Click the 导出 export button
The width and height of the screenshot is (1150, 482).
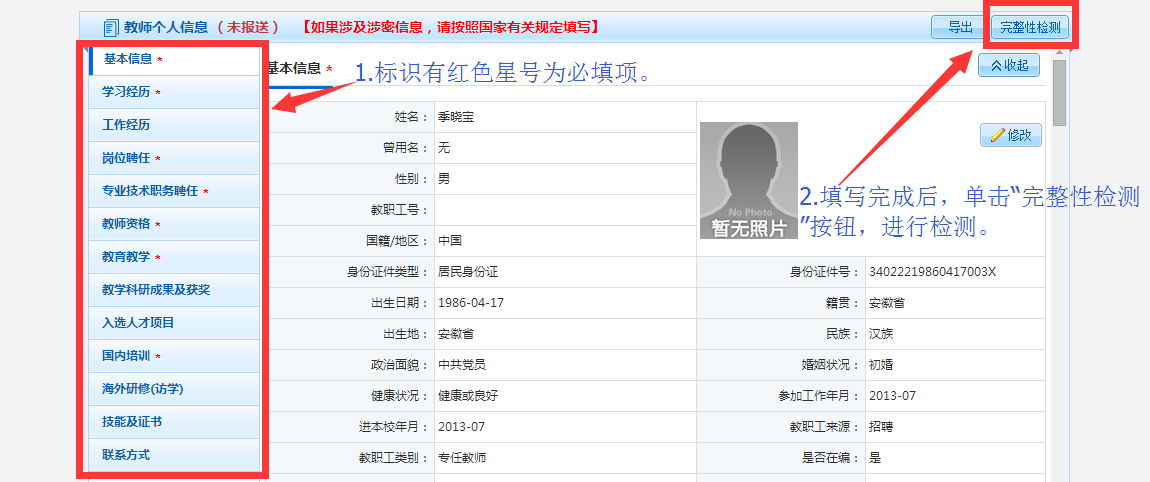[x=958, y=27]
